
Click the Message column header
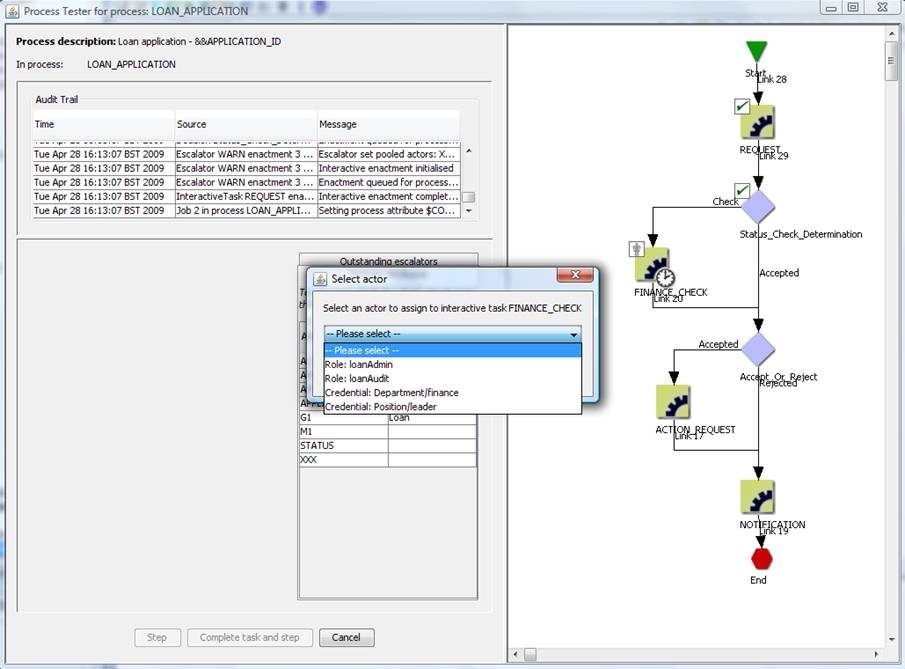tap(388, 124)
